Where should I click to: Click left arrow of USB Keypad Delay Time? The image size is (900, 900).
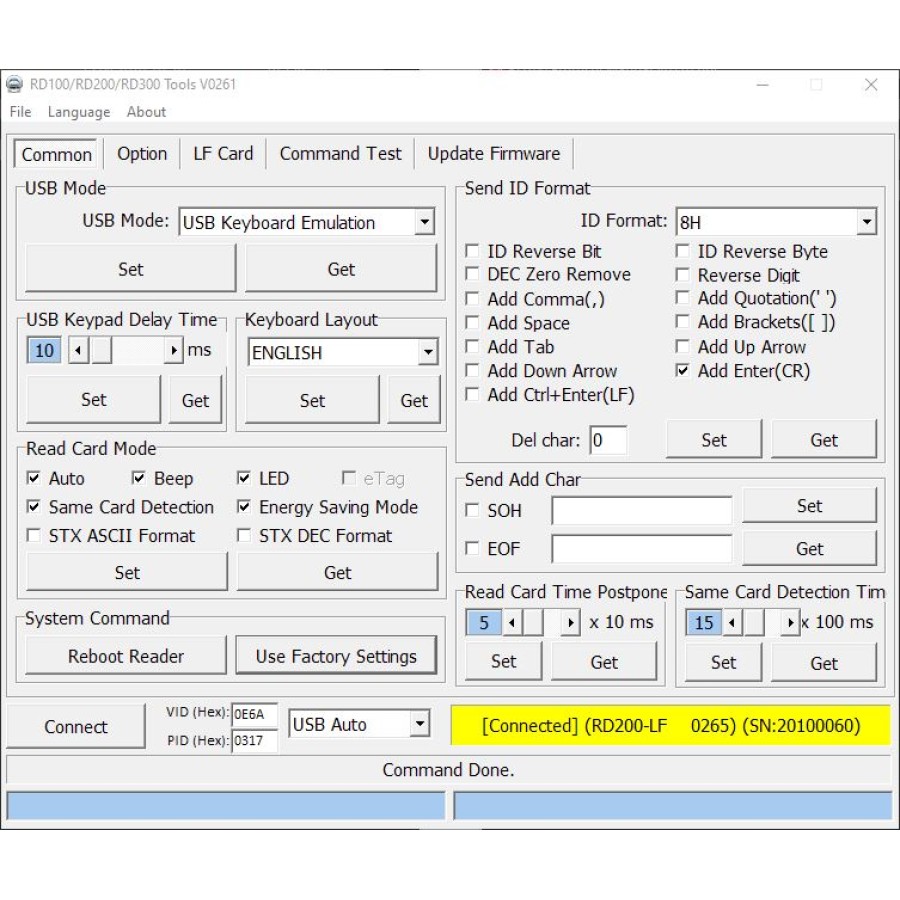point(77,351)
